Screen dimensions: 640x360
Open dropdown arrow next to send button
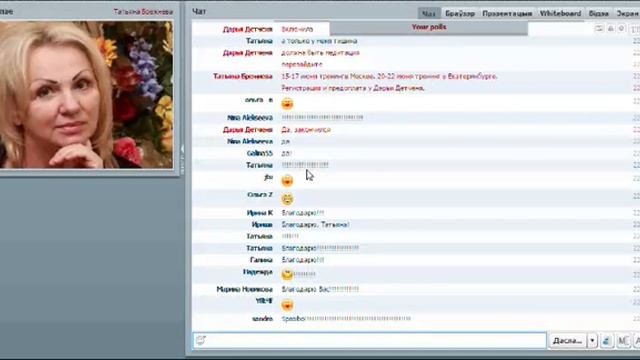tap(592, 340)
